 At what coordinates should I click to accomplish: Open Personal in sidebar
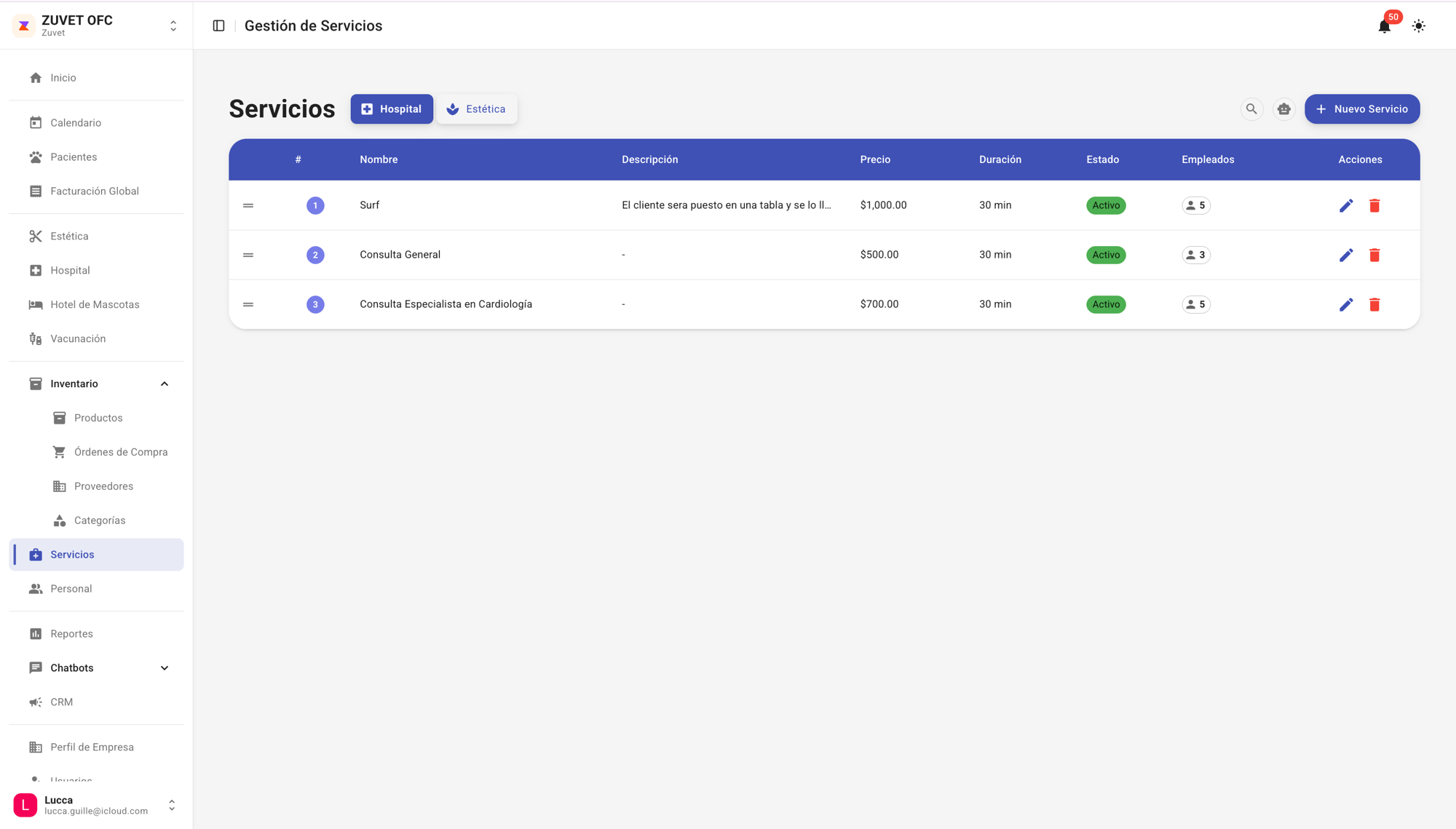tap(96, 589)
